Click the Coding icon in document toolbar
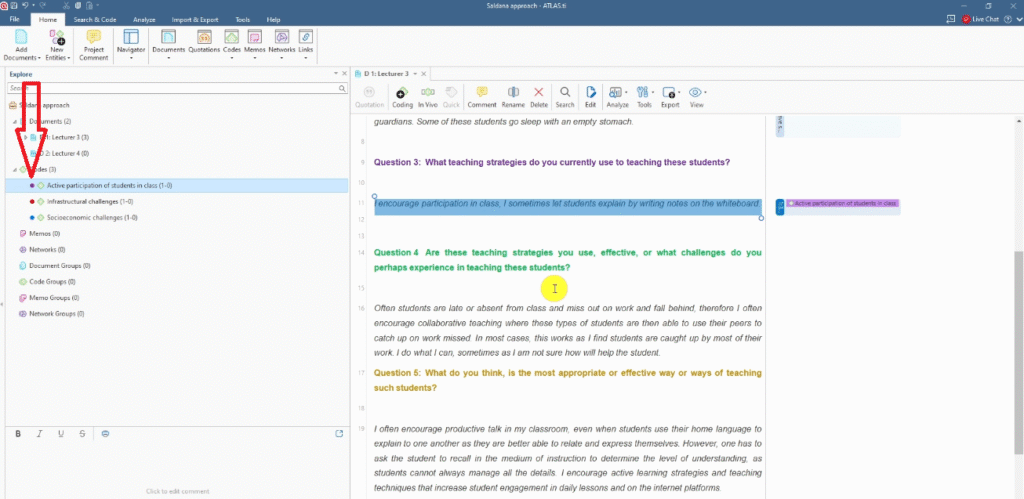1024x499 pixels. [x=402, y=96]
